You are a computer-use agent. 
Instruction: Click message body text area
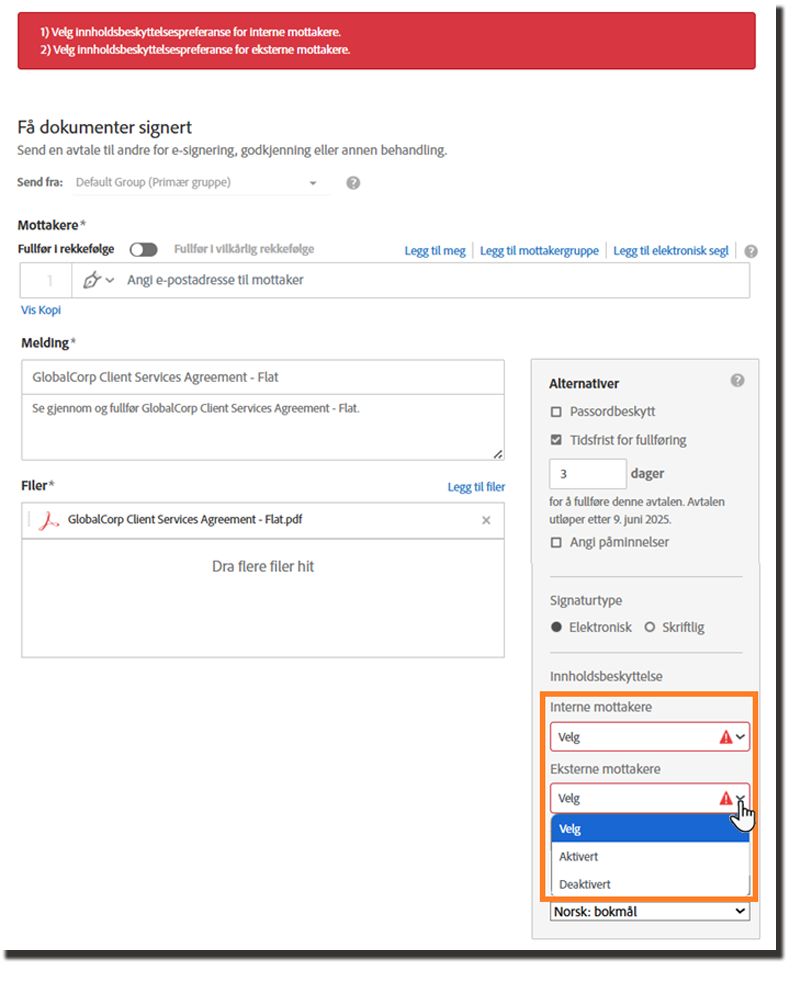262,428
